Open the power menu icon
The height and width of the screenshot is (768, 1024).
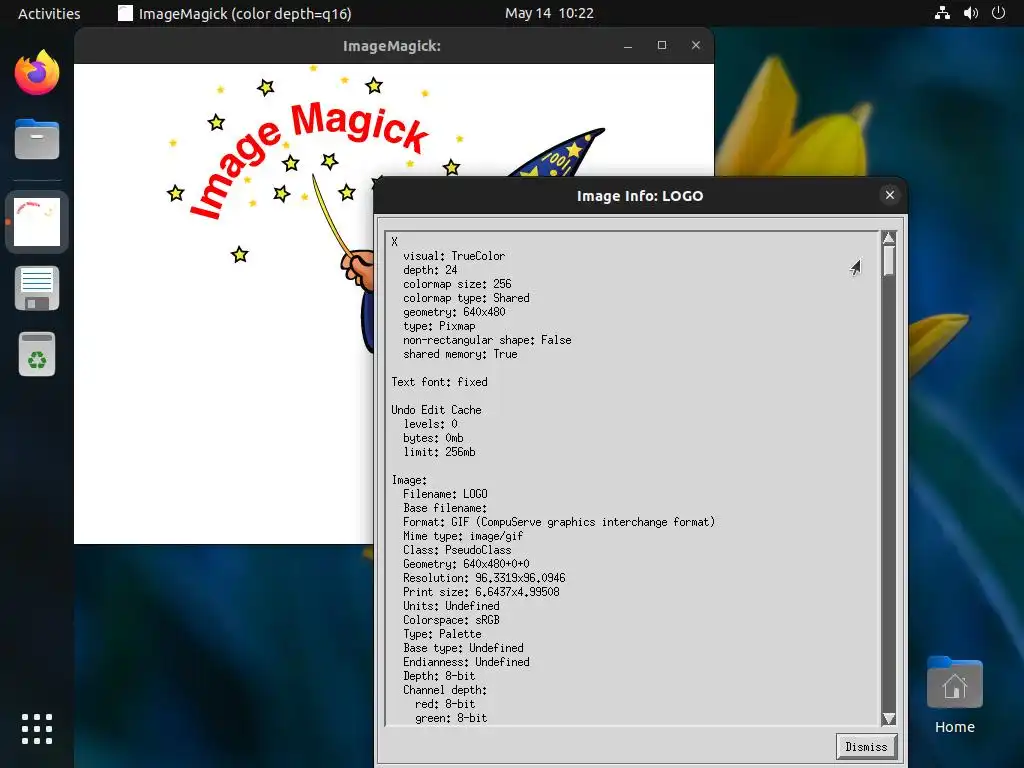pos(998,13)
